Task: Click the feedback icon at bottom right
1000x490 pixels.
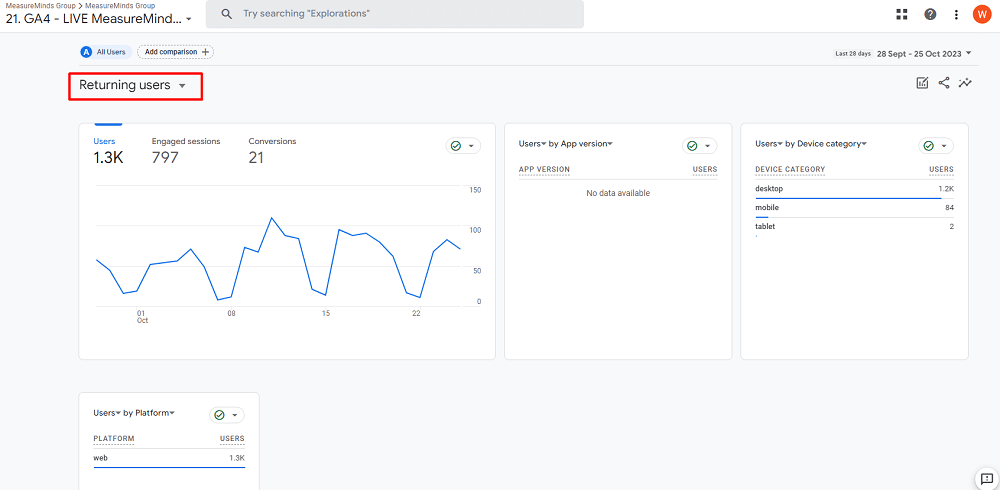Action: click(983, 478)
